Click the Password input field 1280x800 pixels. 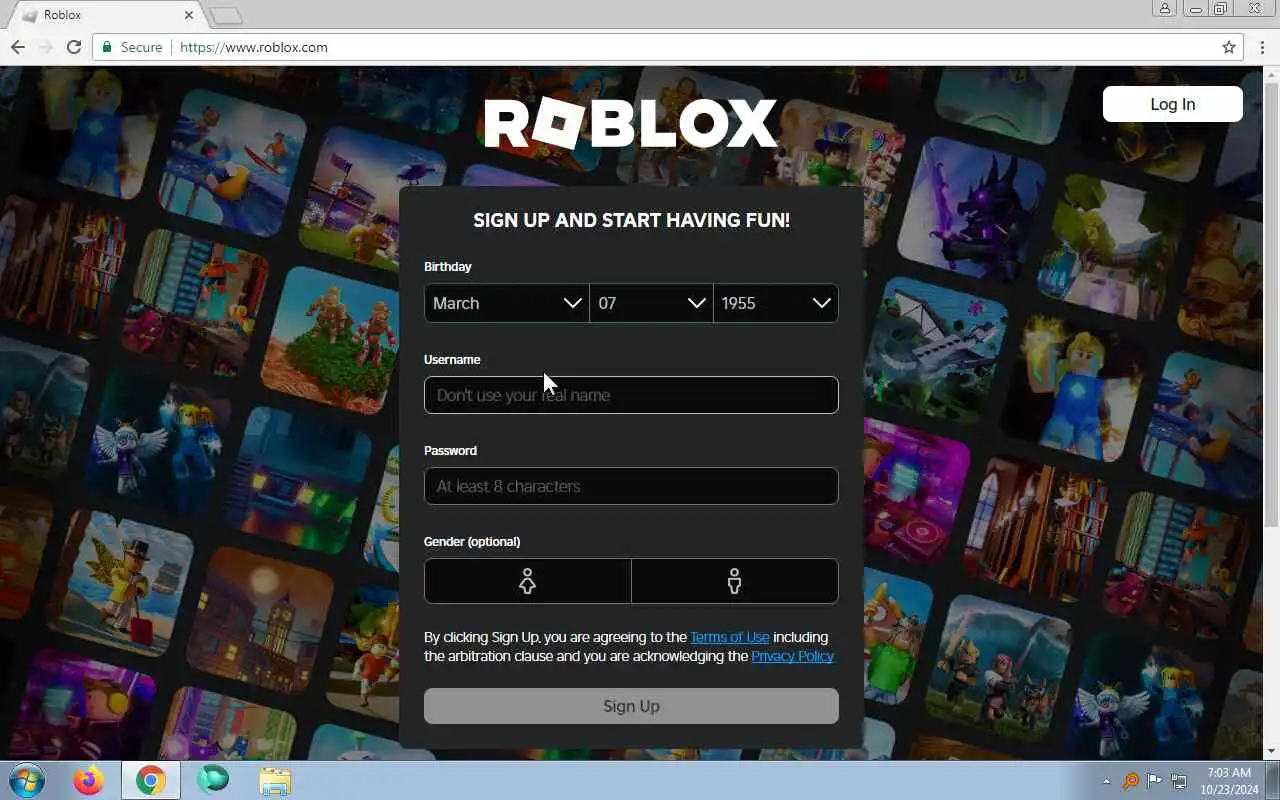(x=631, y=486)
